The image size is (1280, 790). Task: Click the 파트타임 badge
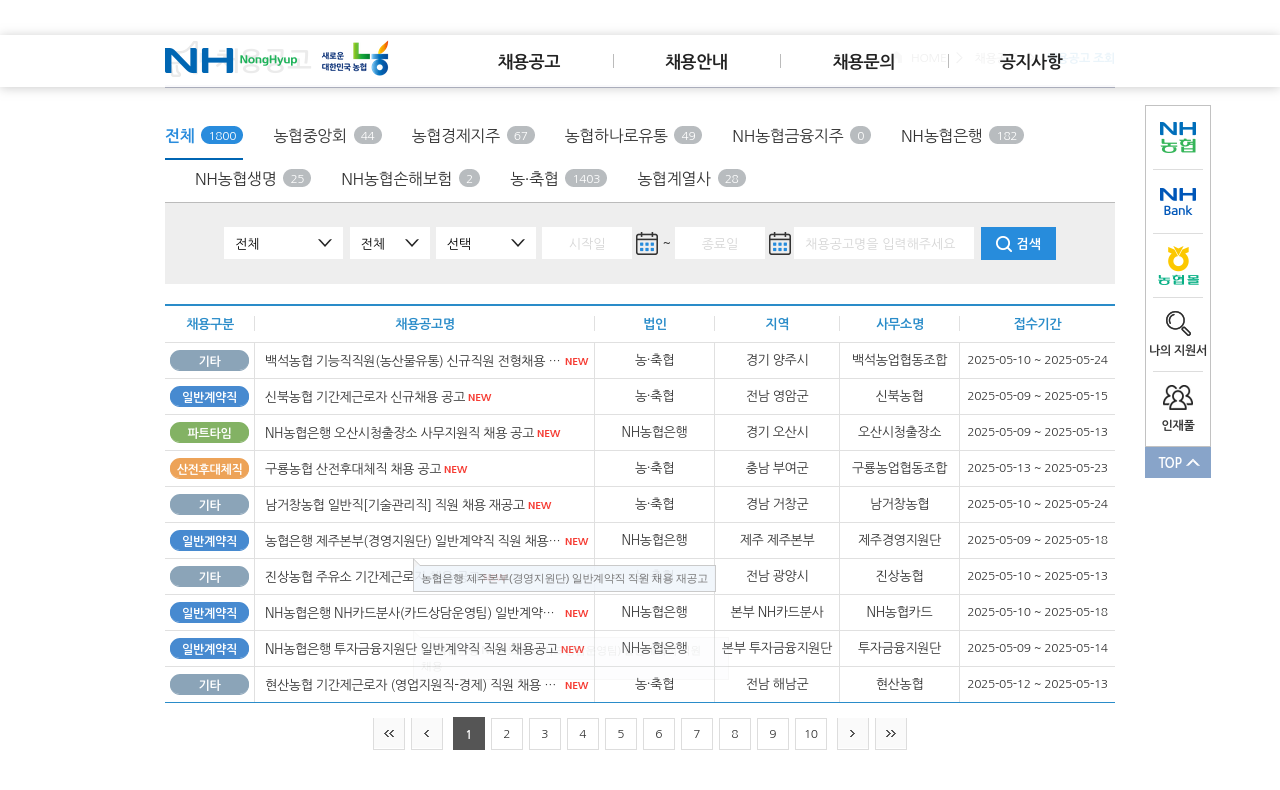[209, 432]
